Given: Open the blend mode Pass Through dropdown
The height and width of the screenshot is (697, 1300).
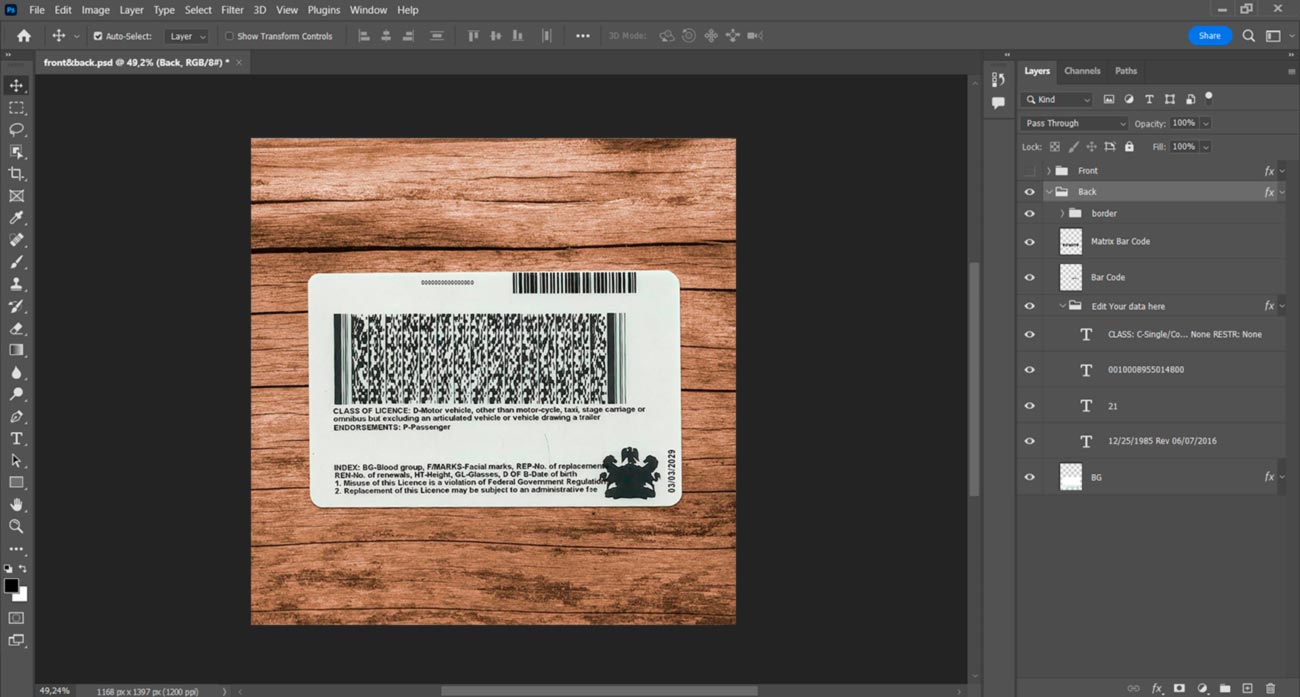Looking at the screenshot, I should click(1074, 123).
